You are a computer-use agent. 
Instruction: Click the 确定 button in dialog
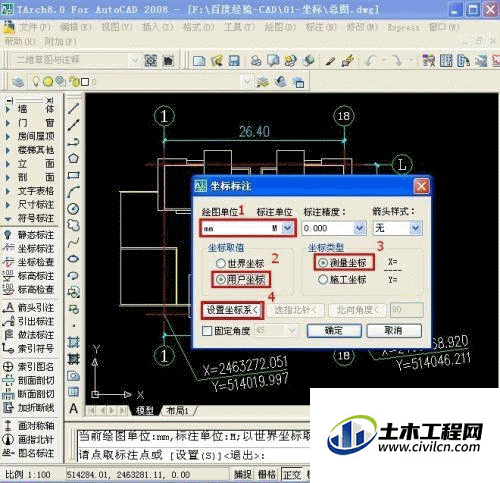(x=334, y=331)
